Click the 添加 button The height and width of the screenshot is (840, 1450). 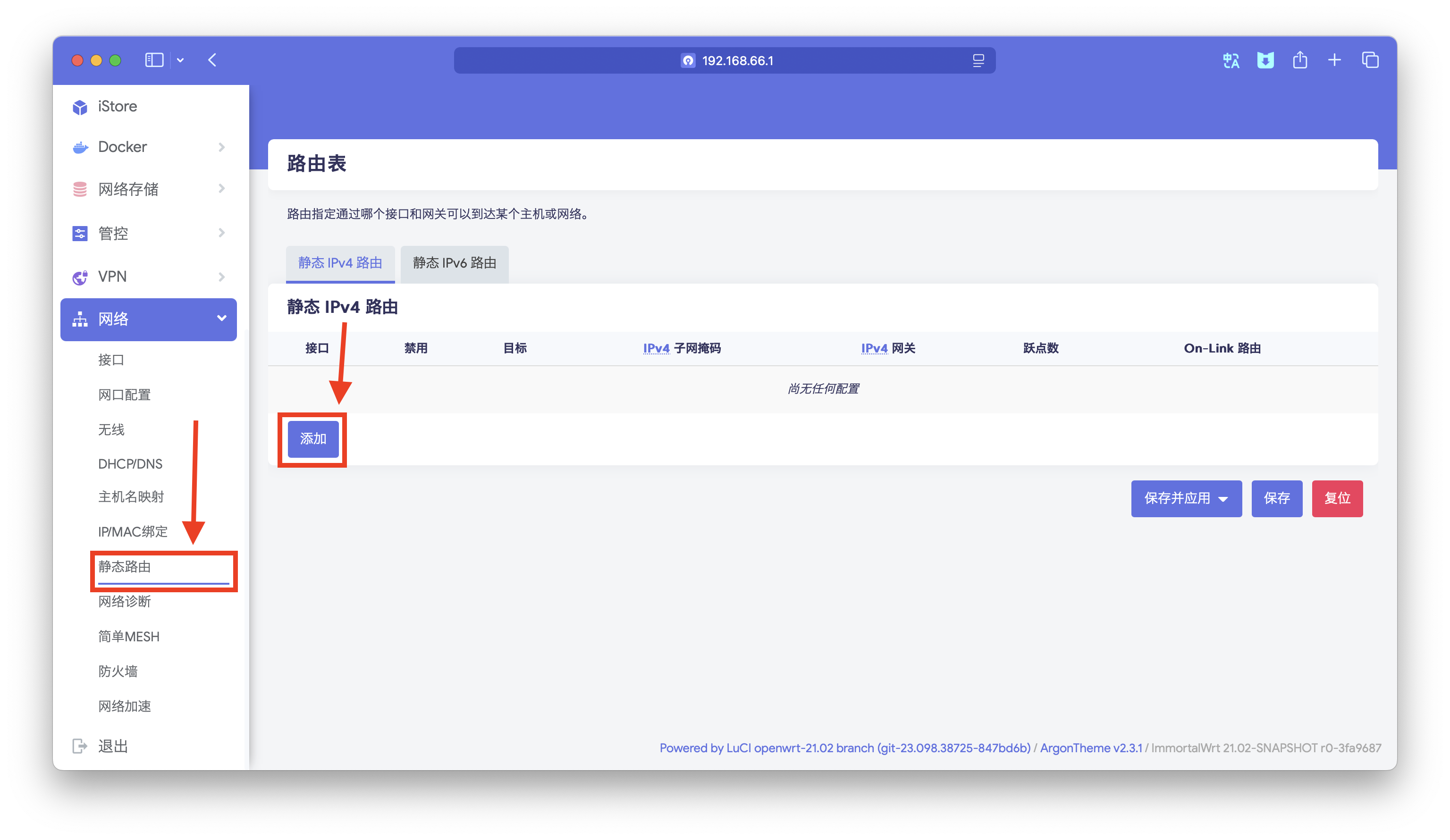click(x=313, y=439)
